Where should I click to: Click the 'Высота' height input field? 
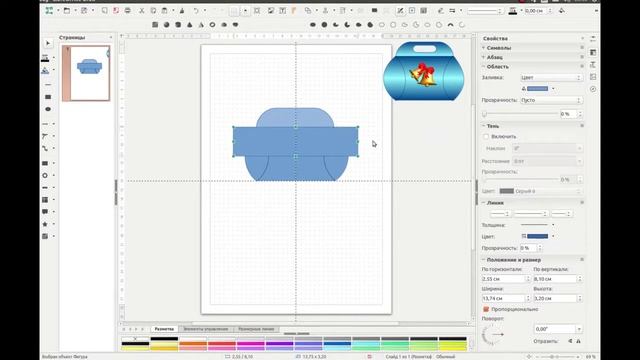(x=558, y=299)
